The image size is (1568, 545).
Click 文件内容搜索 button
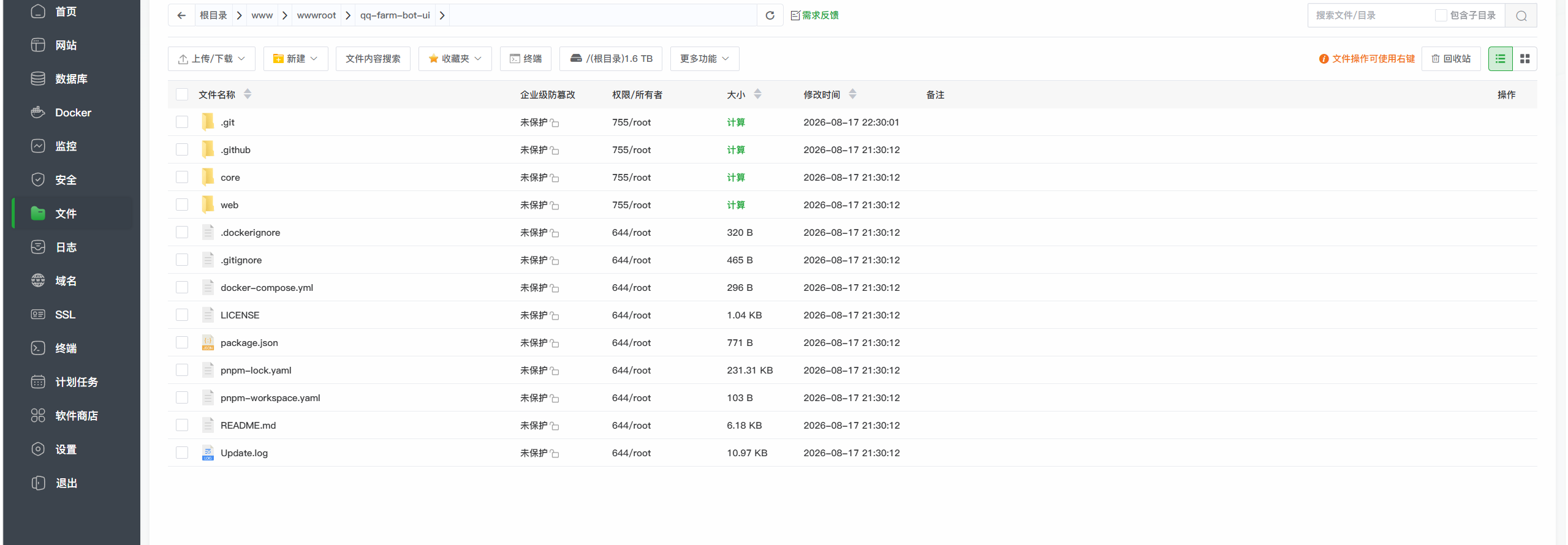[x=373, y=59]
